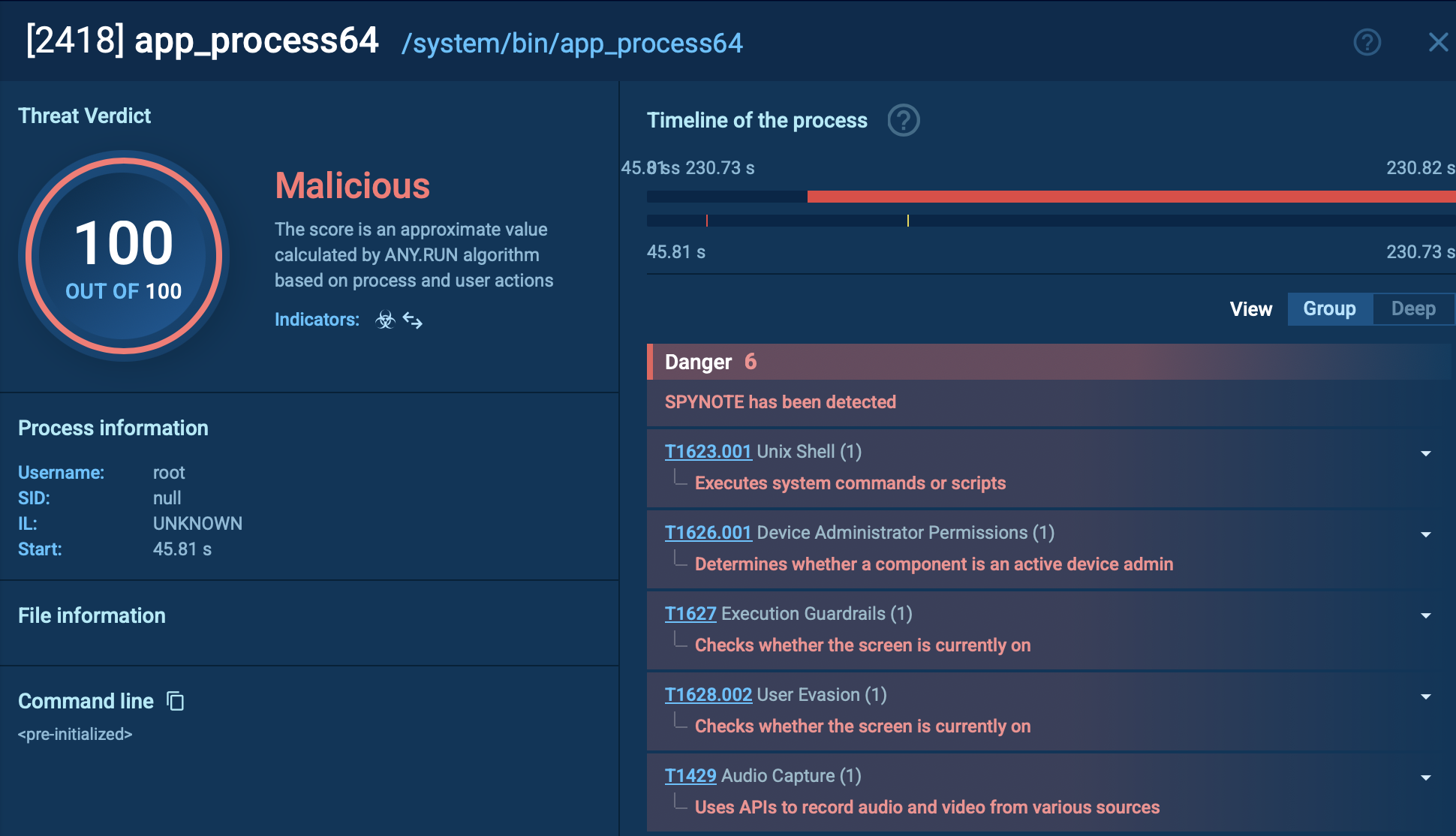Screen dimensions: 1456x836
Task: Open the T1627 technique link
Action: (690, 613)
